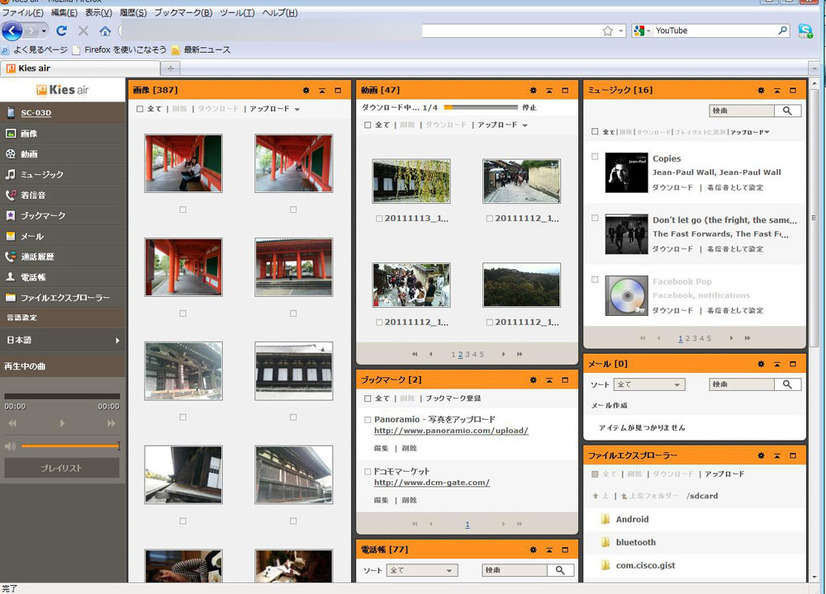
Task: Click the Firefox back arrow button
Action: (12, 31)
